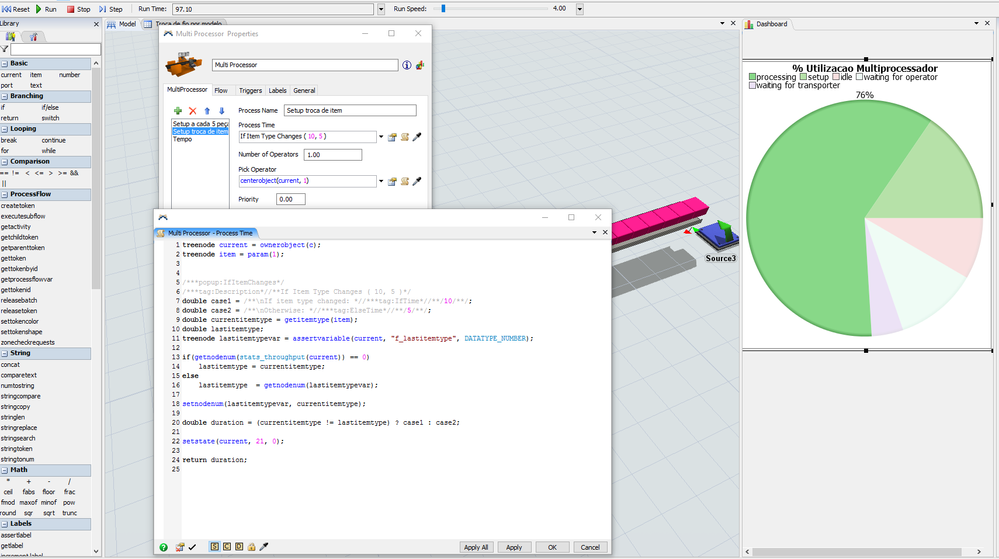
Task: Move process down with blue down arrow
Action: [x=221, y=110]
